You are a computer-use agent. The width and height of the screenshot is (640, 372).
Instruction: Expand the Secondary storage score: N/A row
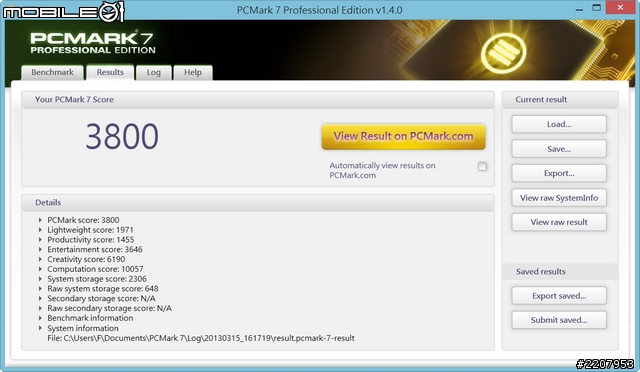40,298
